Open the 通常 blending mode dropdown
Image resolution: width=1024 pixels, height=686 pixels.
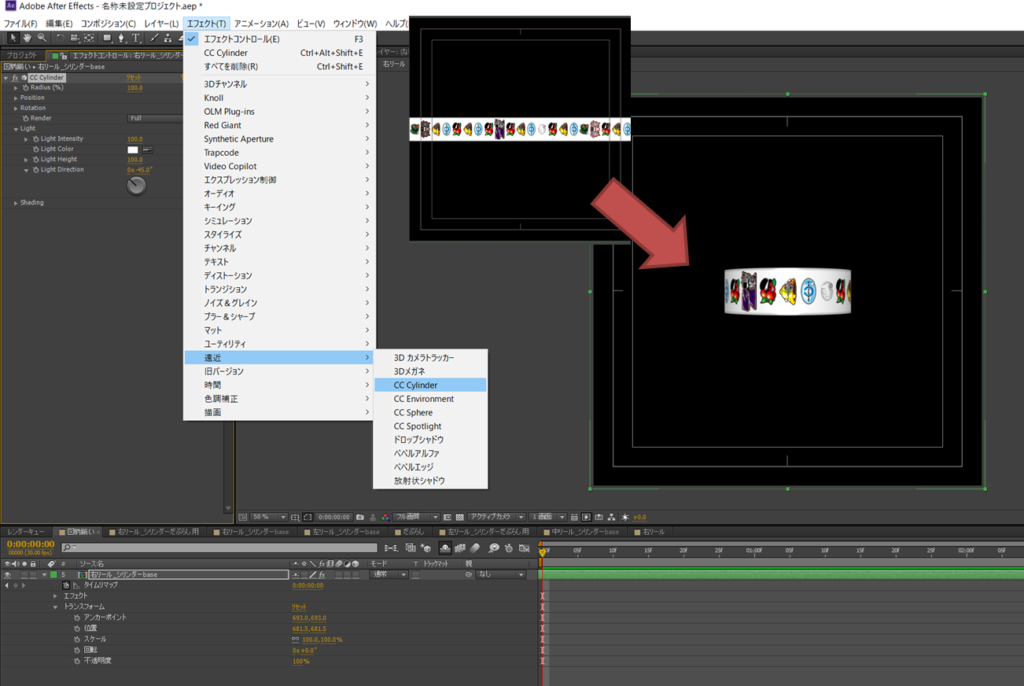(x=389, y=575)
